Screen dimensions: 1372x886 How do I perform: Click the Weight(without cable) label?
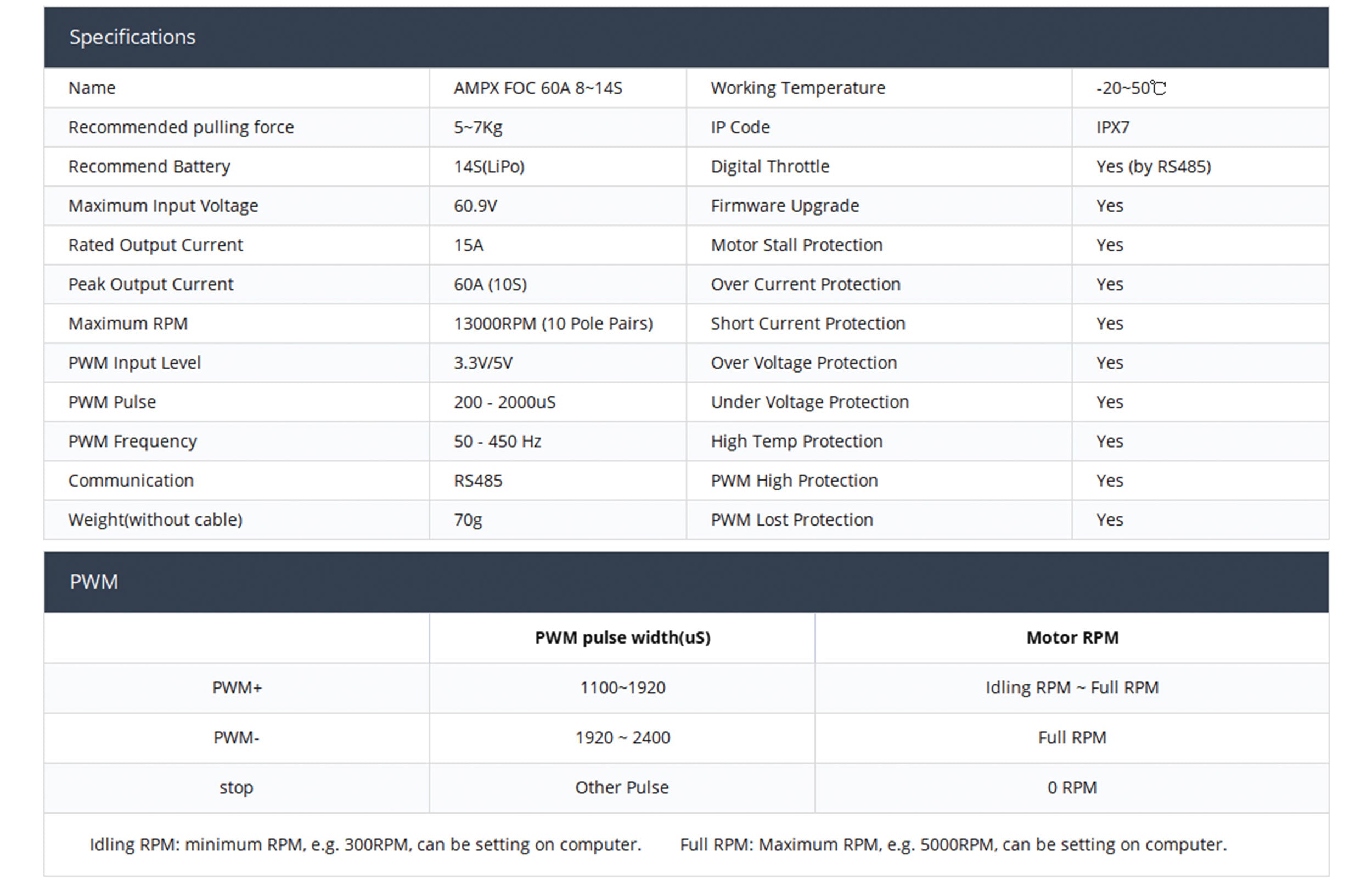[x=155, y=520]
